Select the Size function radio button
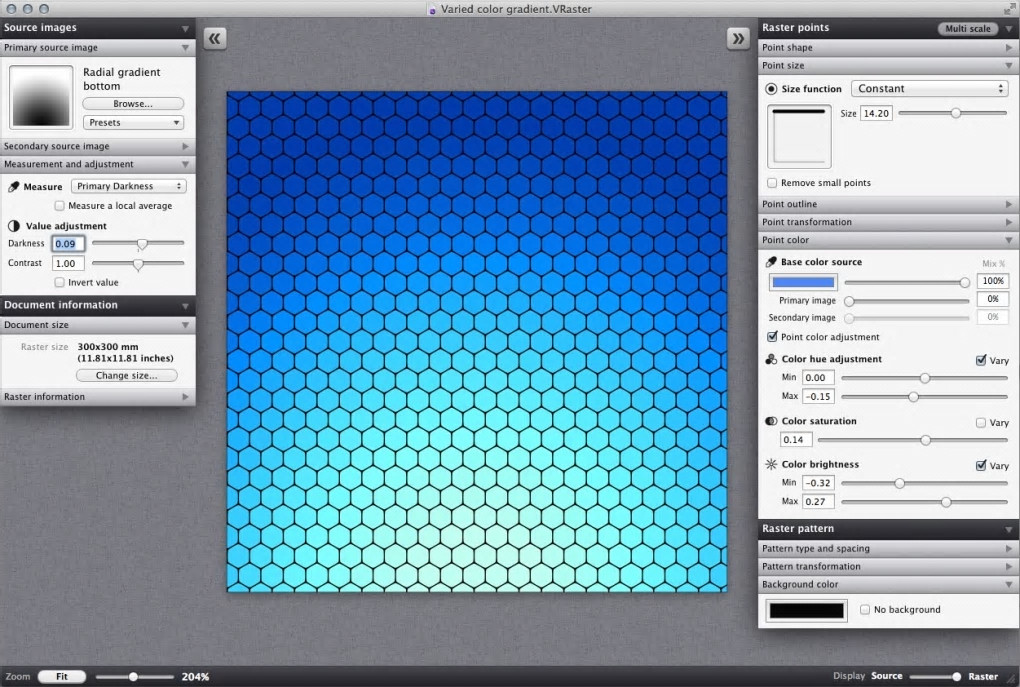This screenshot has width=1020, height=687. 771,88
